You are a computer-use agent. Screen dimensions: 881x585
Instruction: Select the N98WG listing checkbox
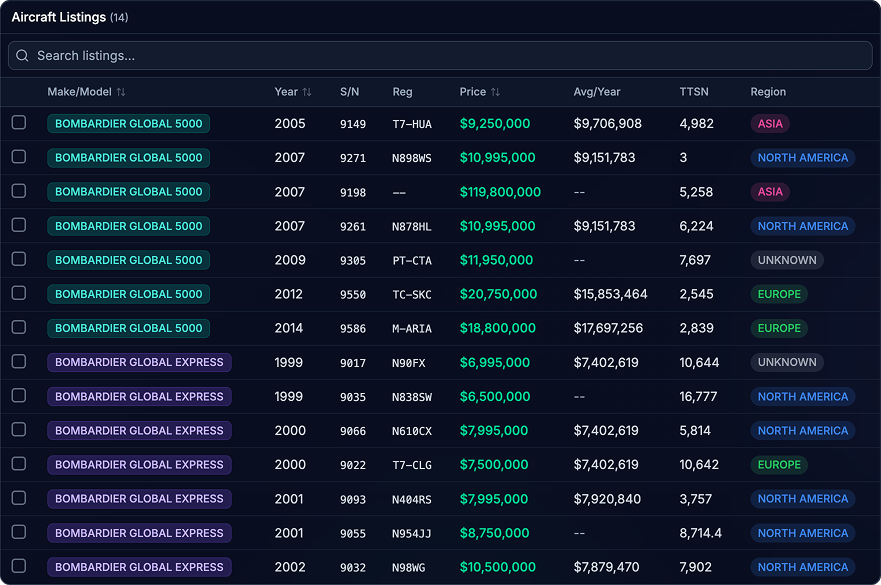(19, 566)
